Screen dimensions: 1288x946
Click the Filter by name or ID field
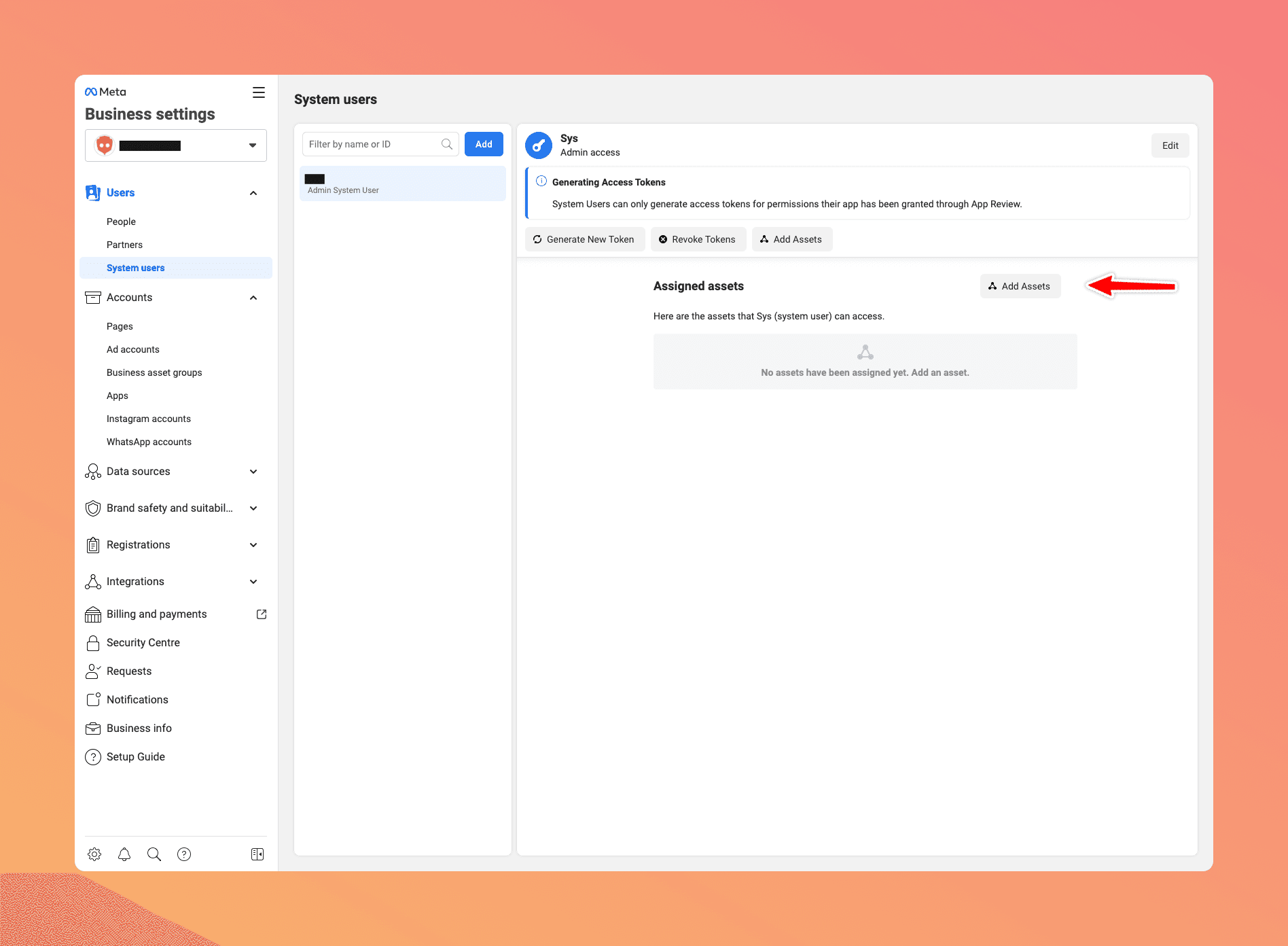(x=380, y=144)
